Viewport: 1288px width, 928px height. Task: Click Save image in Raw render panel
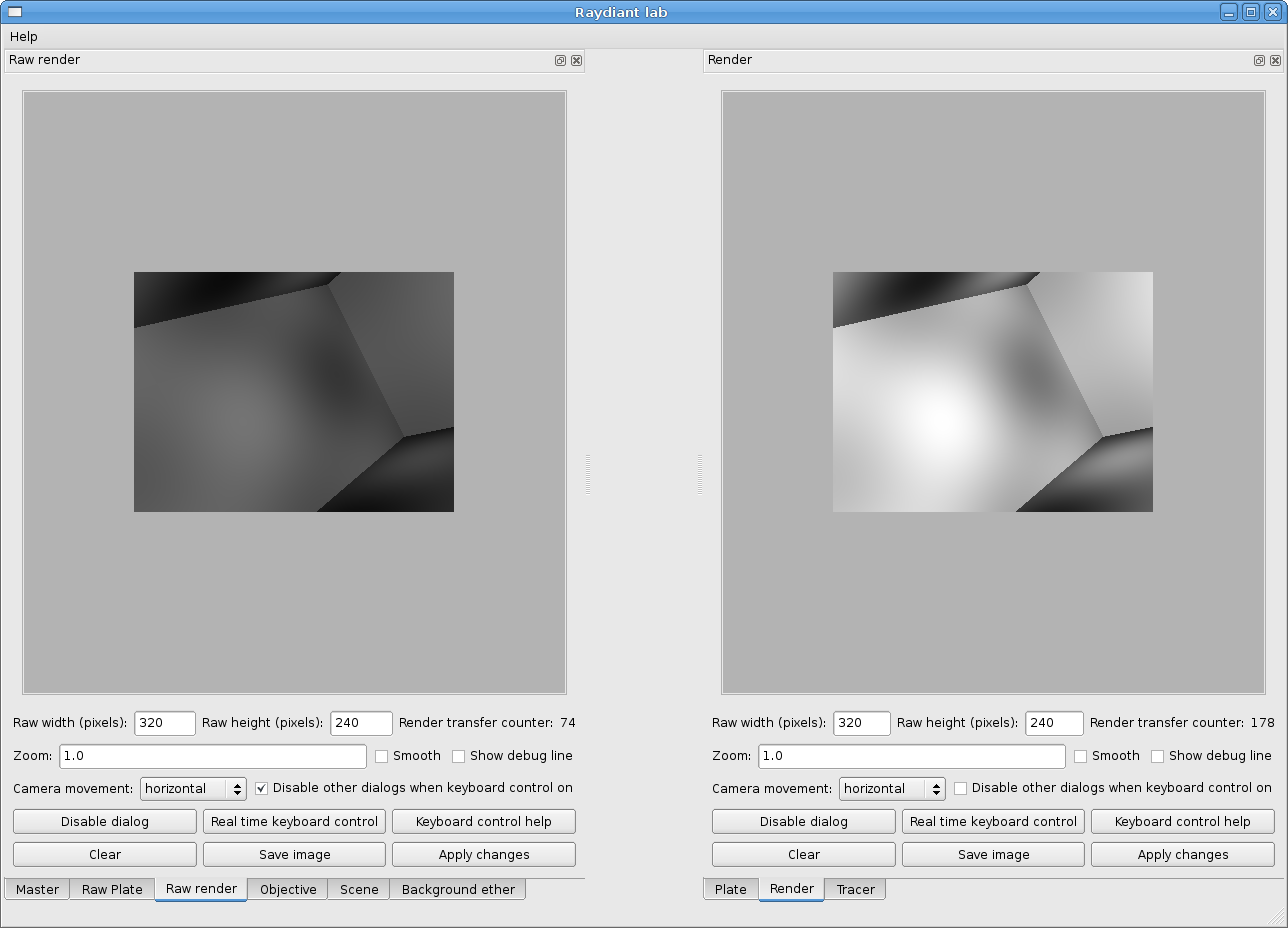[x=294, y=855]
